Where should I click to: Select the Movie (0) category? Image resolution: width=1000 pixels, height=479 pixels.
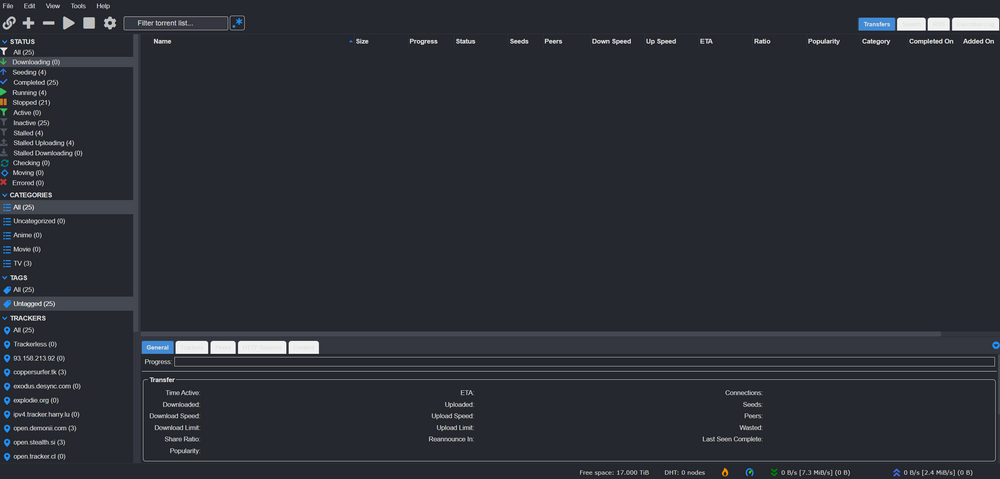[66, 249]
